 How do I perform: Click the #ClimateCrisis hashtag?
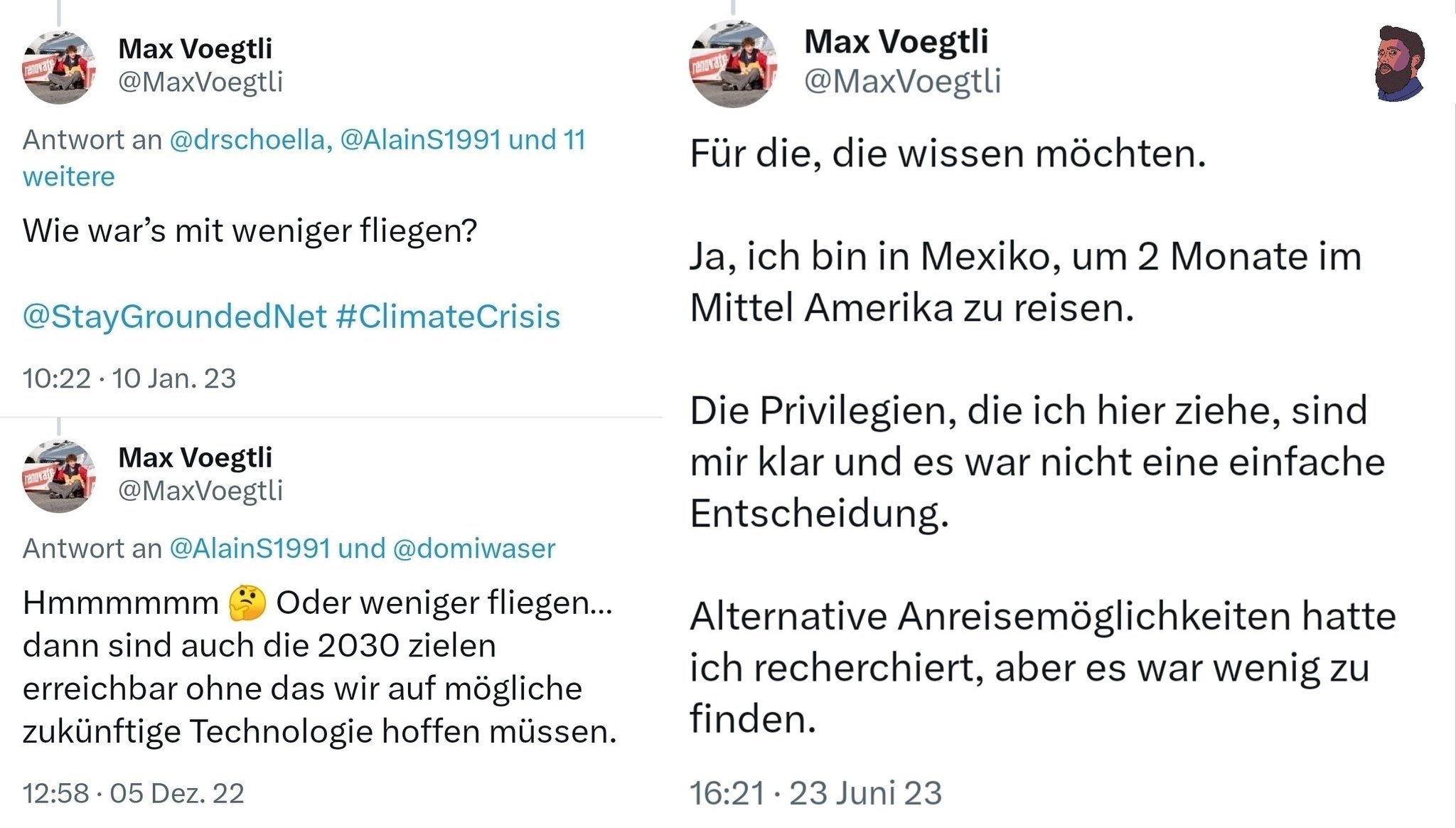[448, 317]
